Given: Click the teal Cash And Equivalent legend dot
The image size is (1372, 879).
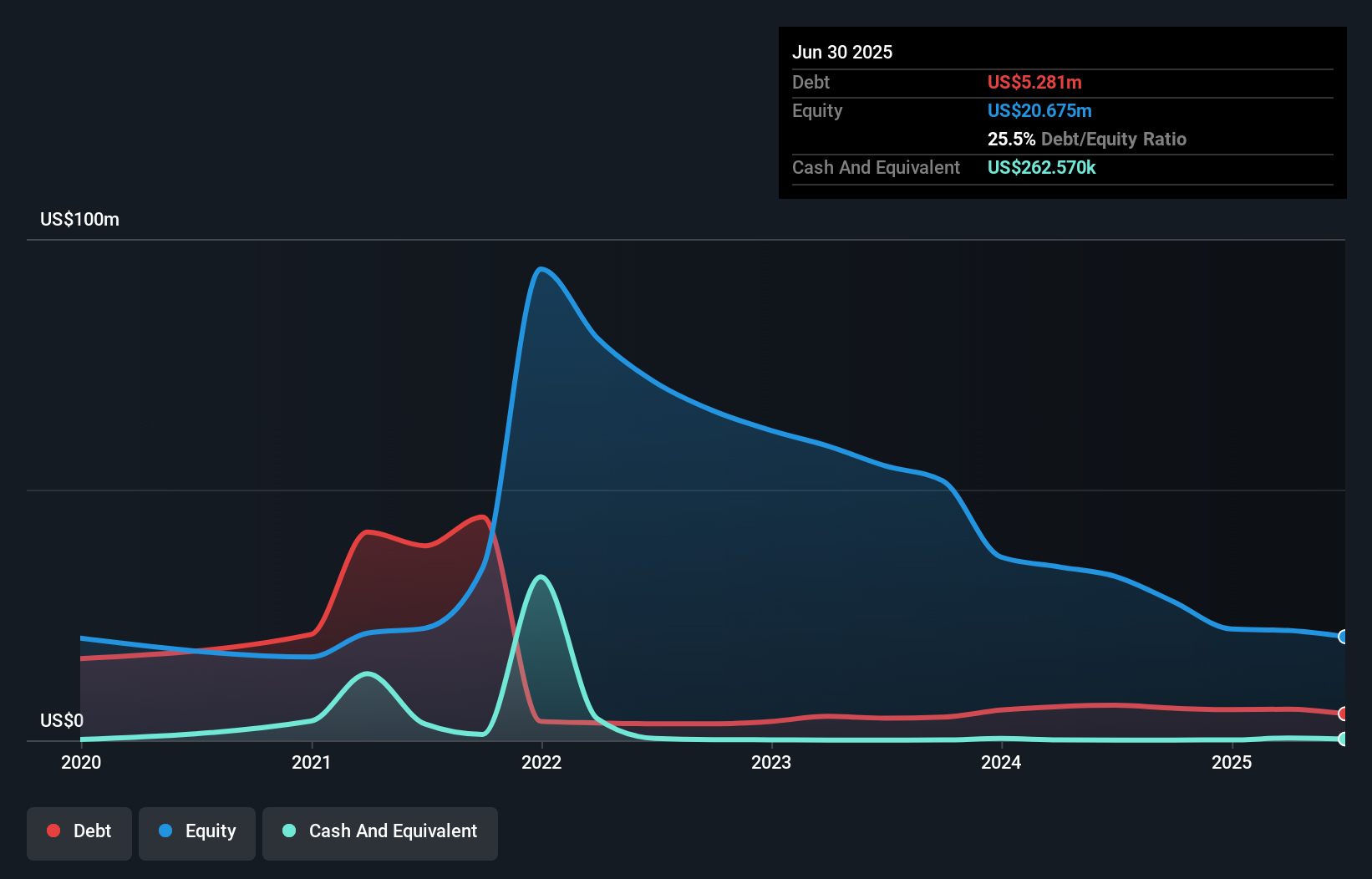Looking at the screenshot, I should click(x=288, y=831).
